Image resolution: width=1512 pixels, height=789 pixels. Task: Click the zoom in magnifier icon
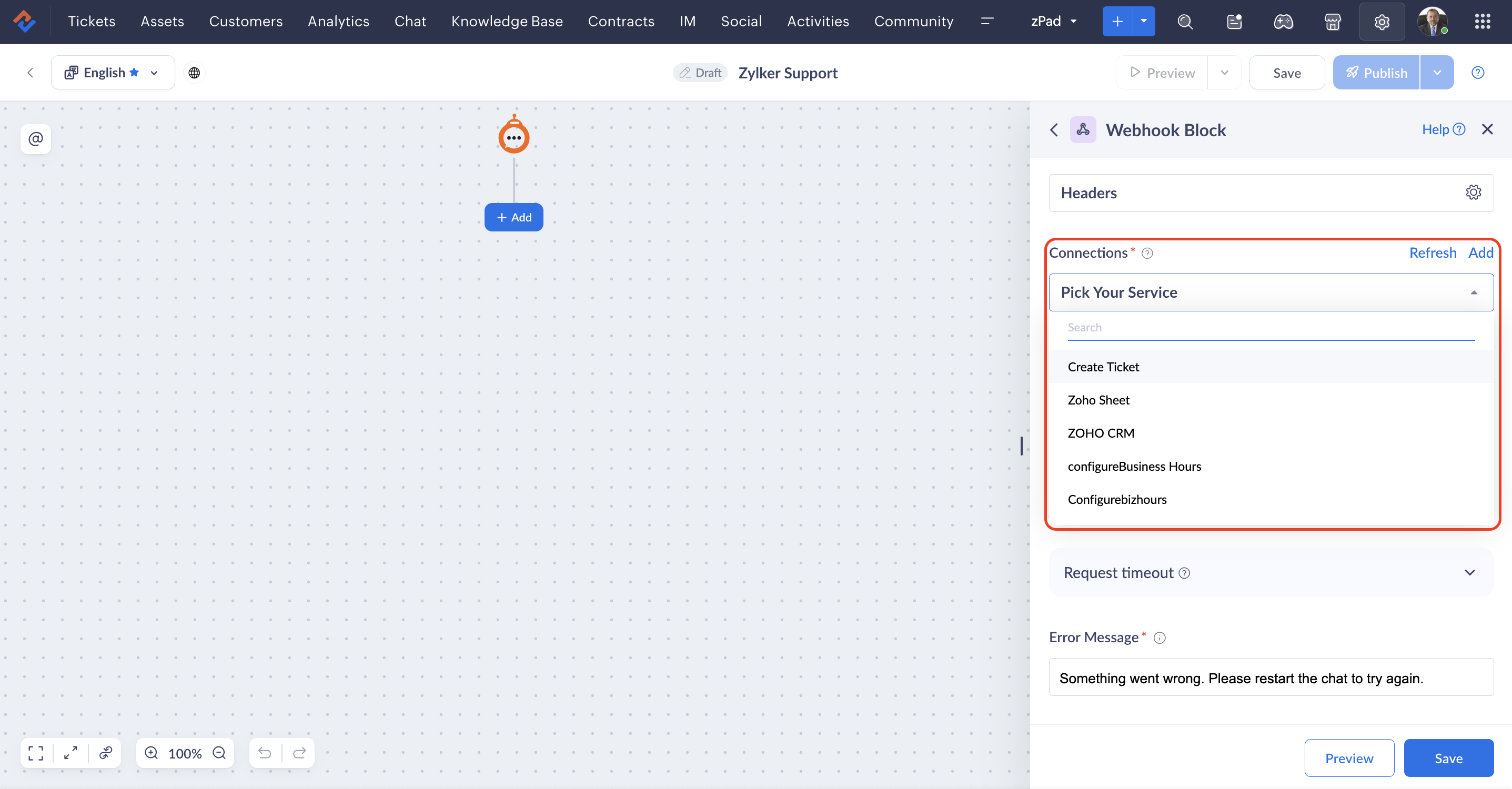[152, 753]
